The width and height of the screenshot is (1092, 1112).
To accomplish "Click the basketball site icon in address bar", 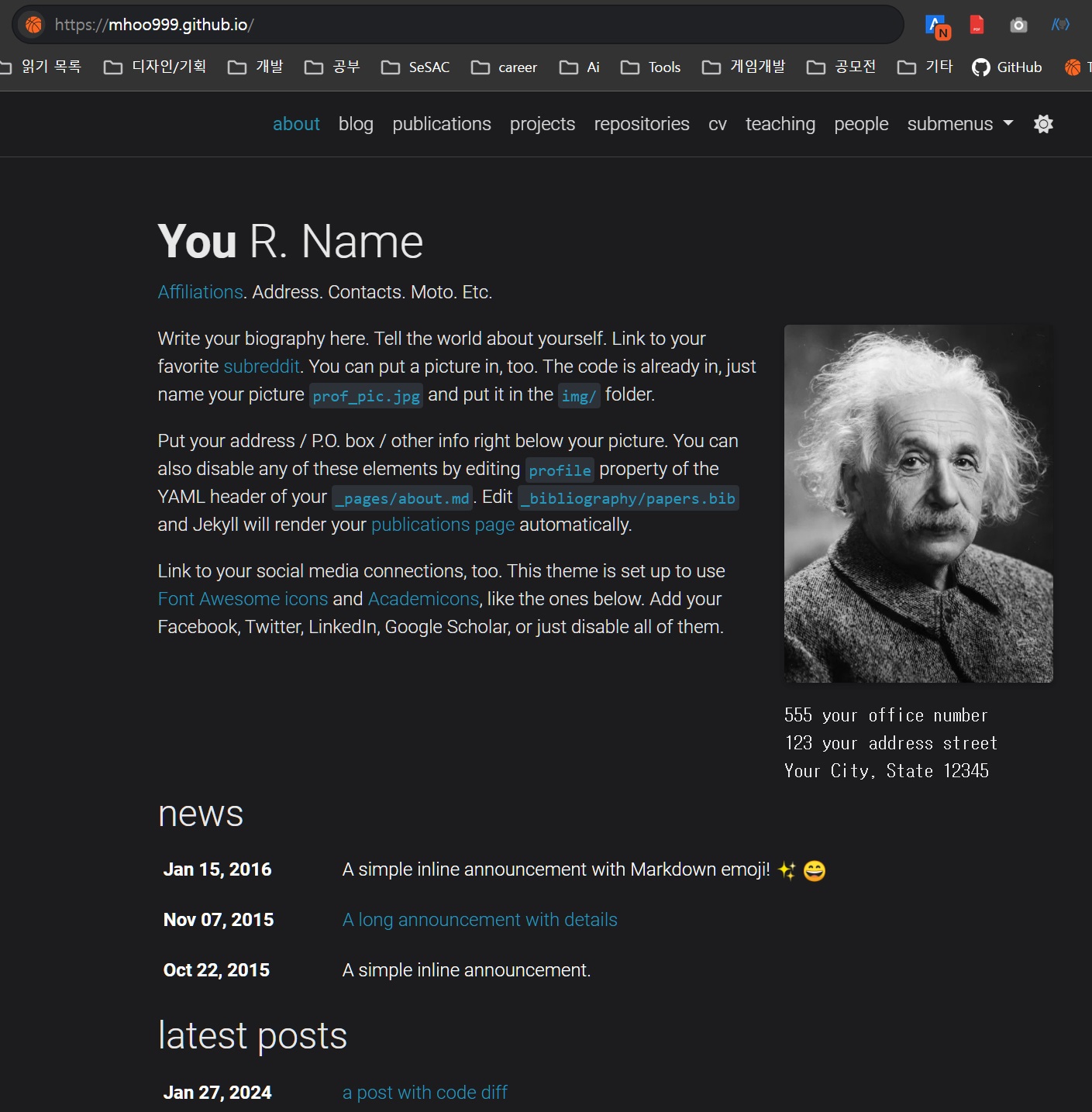I will (x=33, y=25).
